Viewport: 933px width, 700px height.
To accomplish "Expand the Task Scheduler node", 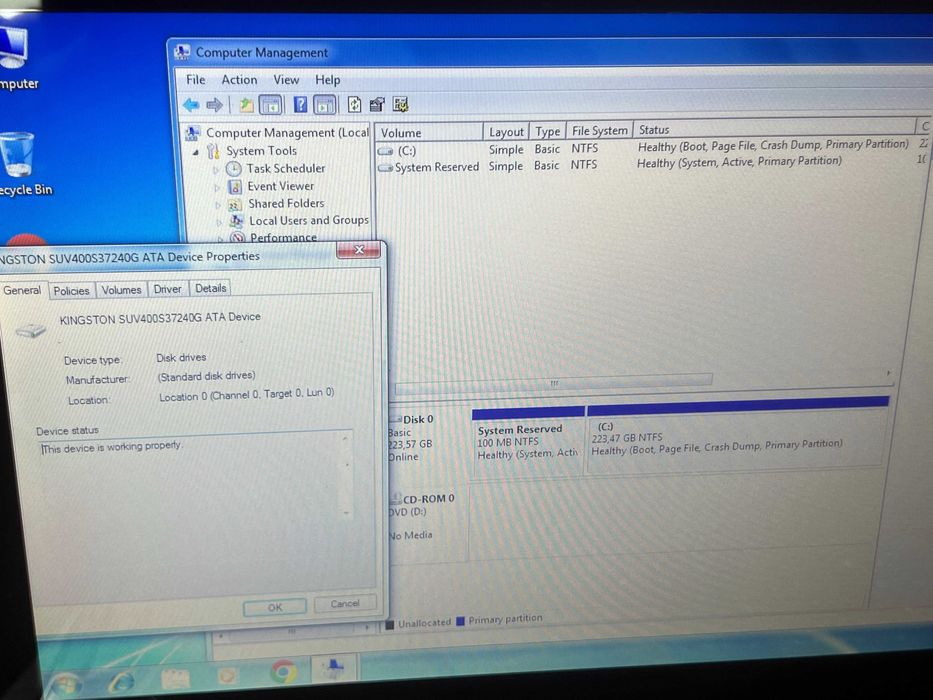I will tap(216, 170).
